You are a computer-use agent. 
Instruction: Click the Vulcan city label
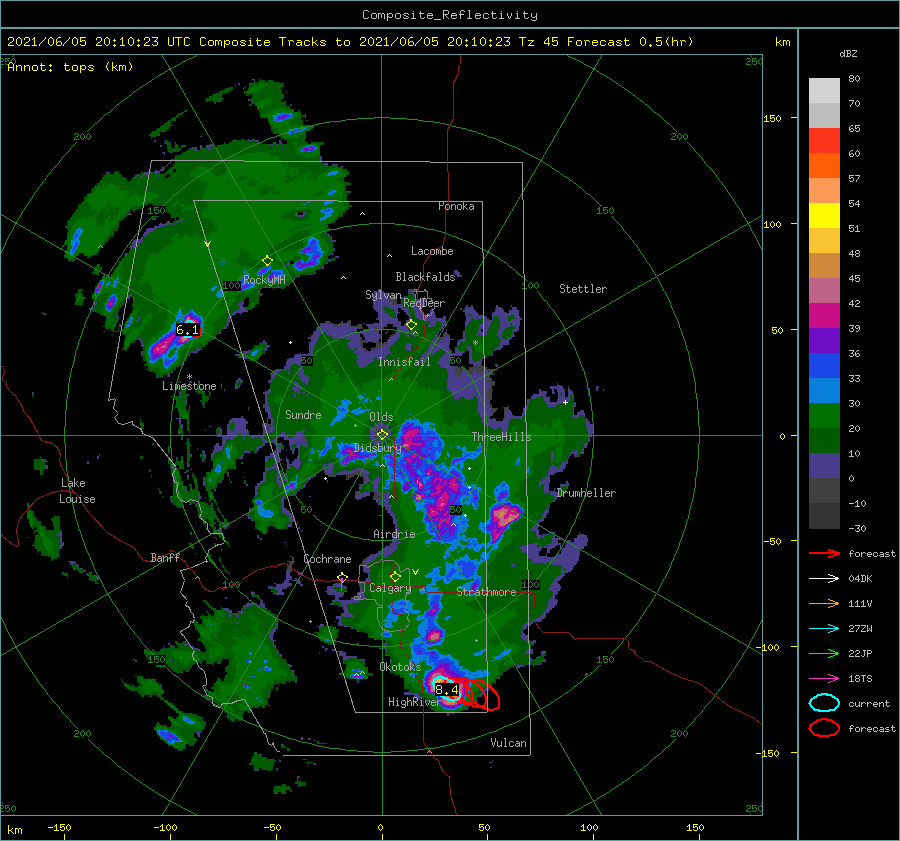click(x=509, y=743)
